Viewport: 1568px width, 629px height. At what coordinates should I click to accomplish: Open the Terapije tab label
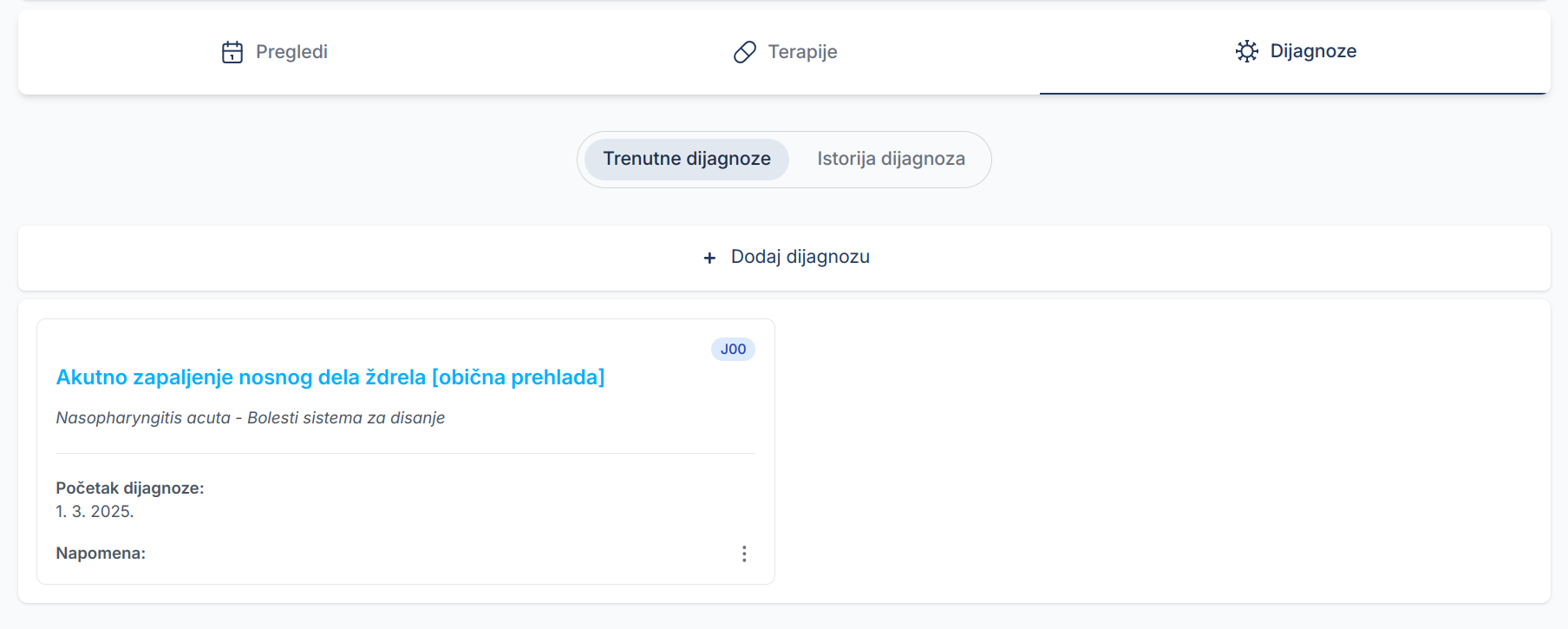(x=802, y=52)
